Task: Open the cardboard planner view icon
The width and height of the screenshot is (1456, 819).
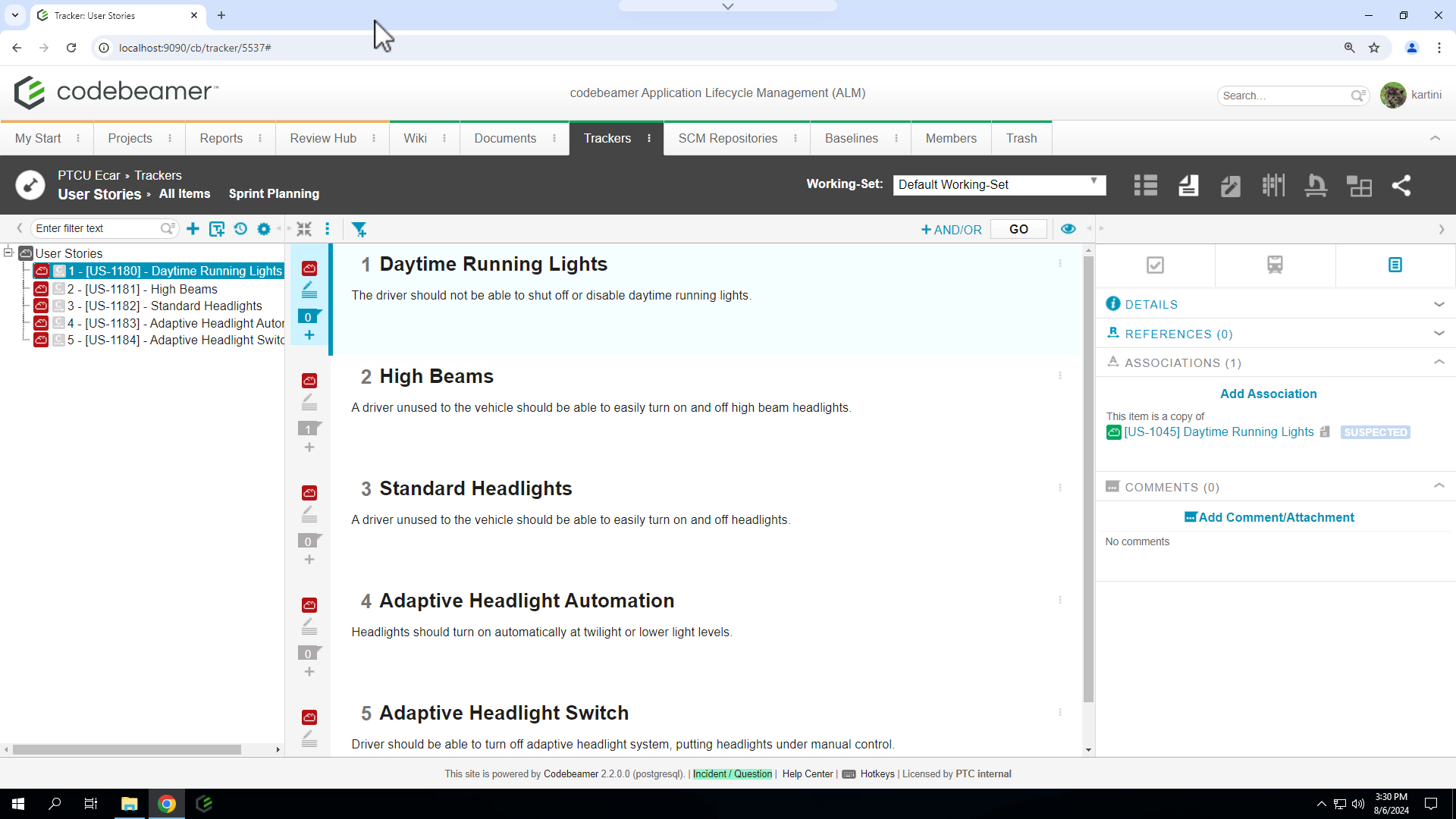Action: click(x=1273, y=186)
